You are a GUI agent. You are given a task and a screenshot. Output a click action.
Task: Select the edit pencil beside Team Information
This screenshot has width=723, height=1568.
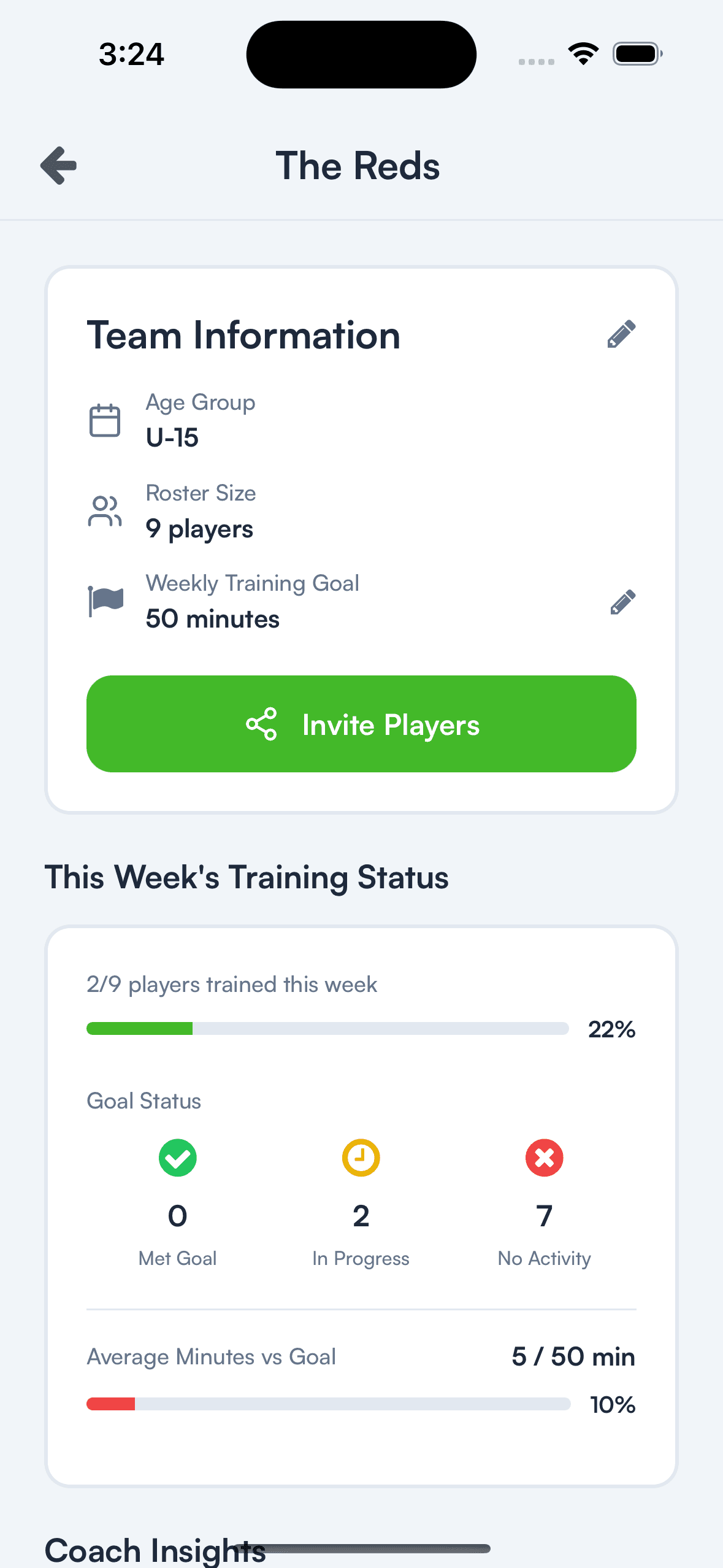[622, 334]
